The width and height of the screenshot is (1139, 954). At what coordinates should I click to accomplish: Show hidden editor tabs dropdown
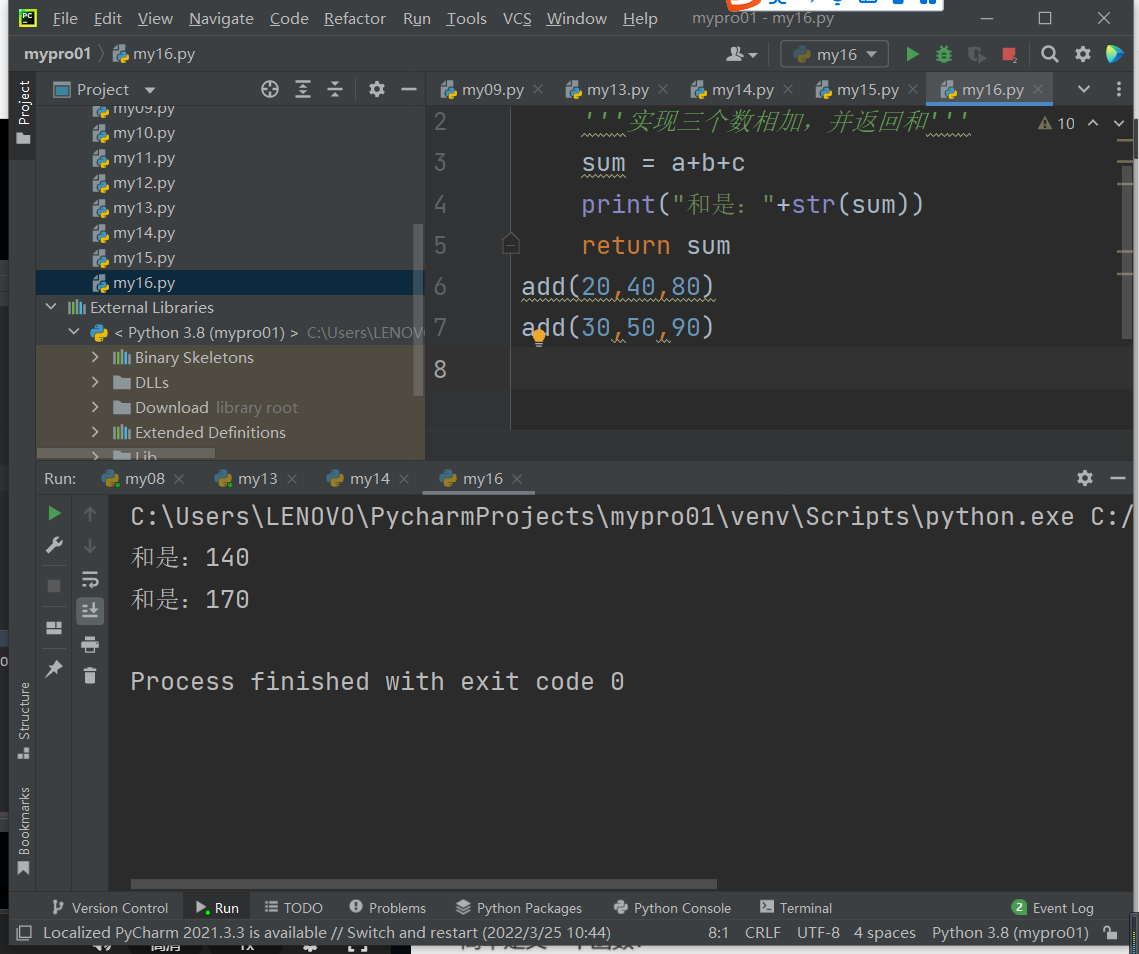(1084, 89)
